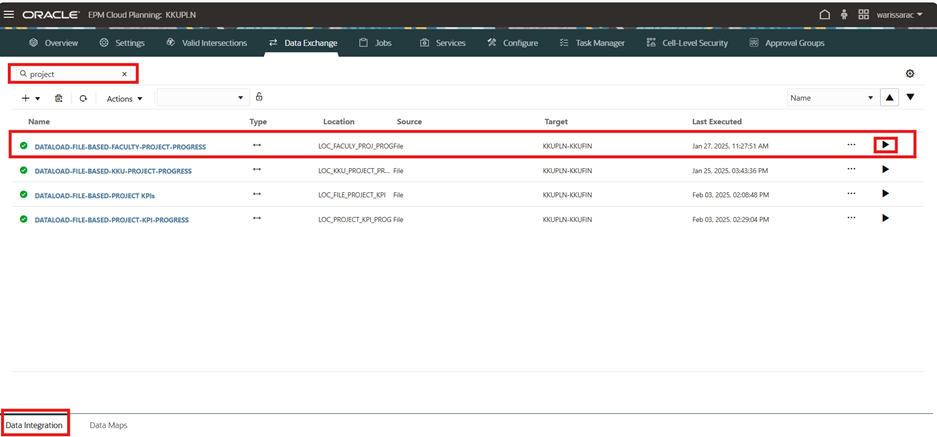The height and width of the screenshot is (437, 937).
Task: Click the type icon in FACULTY-PROJECT-PROGRESS row
Action: click(x=257, y=145)
